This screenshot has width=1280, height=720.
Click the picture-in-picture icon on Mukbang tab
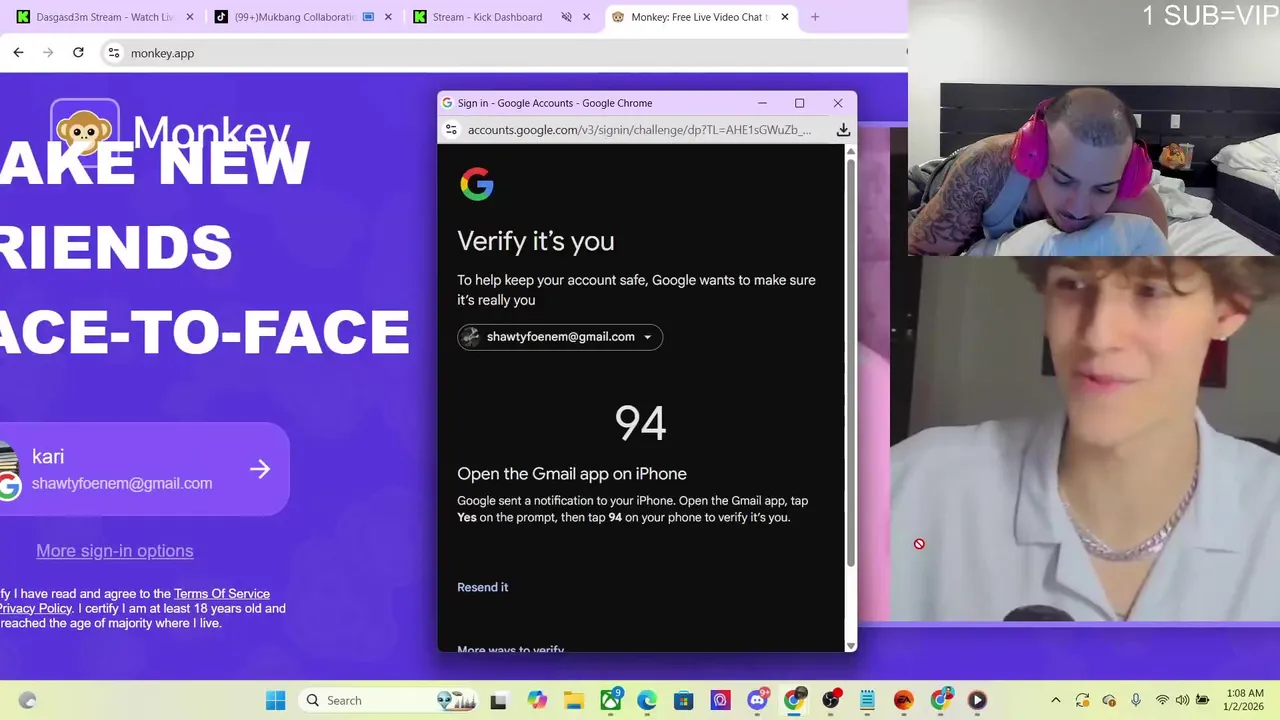368,17
